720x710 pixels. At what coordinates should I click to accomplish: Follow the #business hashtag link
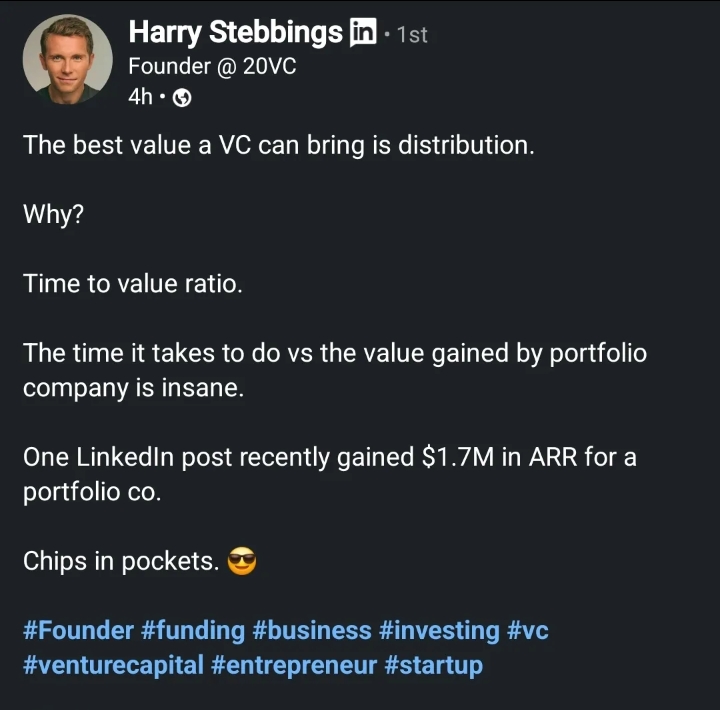(312, 630)
